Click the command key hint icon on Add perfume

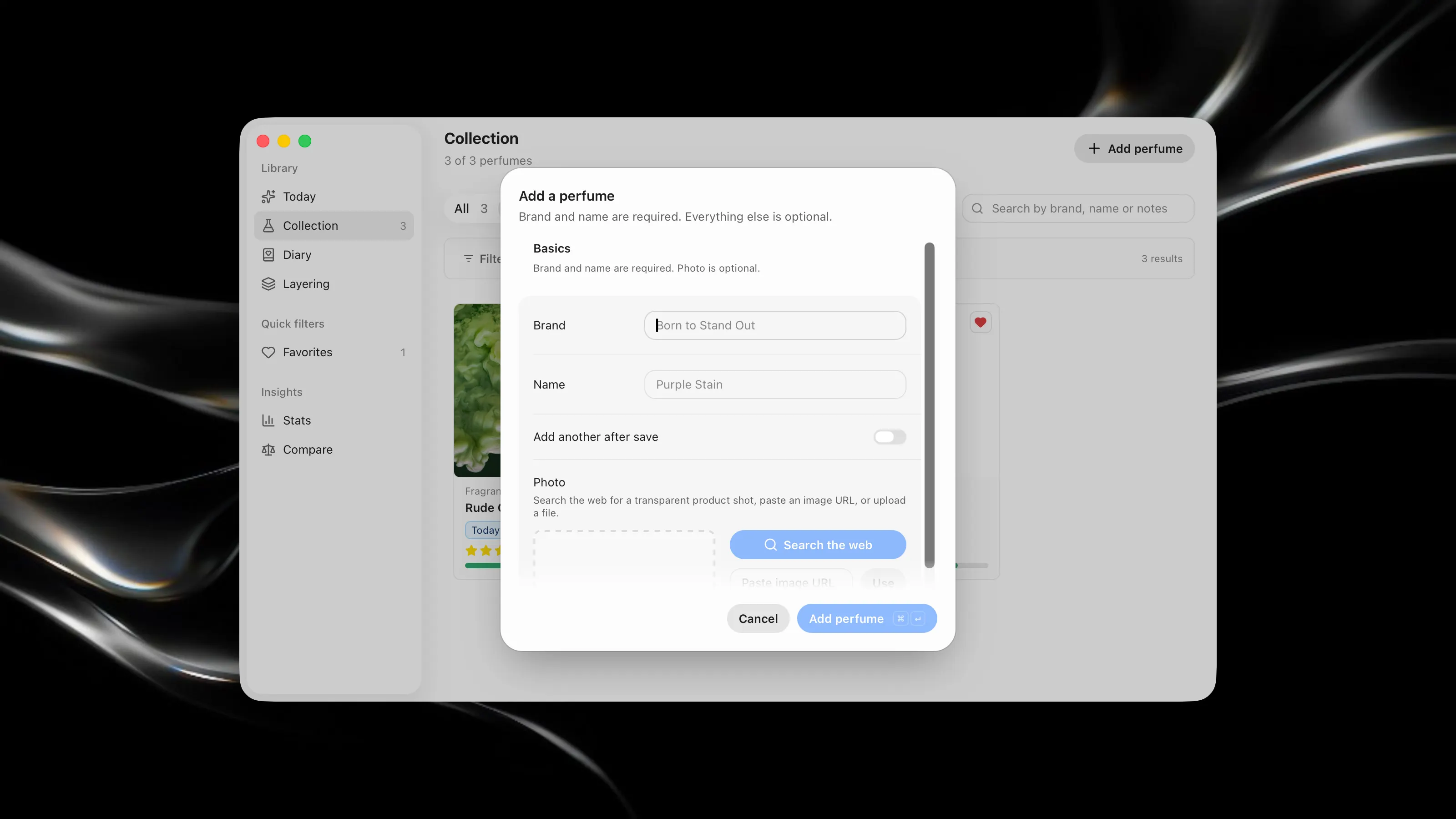[x=900, y=618]
